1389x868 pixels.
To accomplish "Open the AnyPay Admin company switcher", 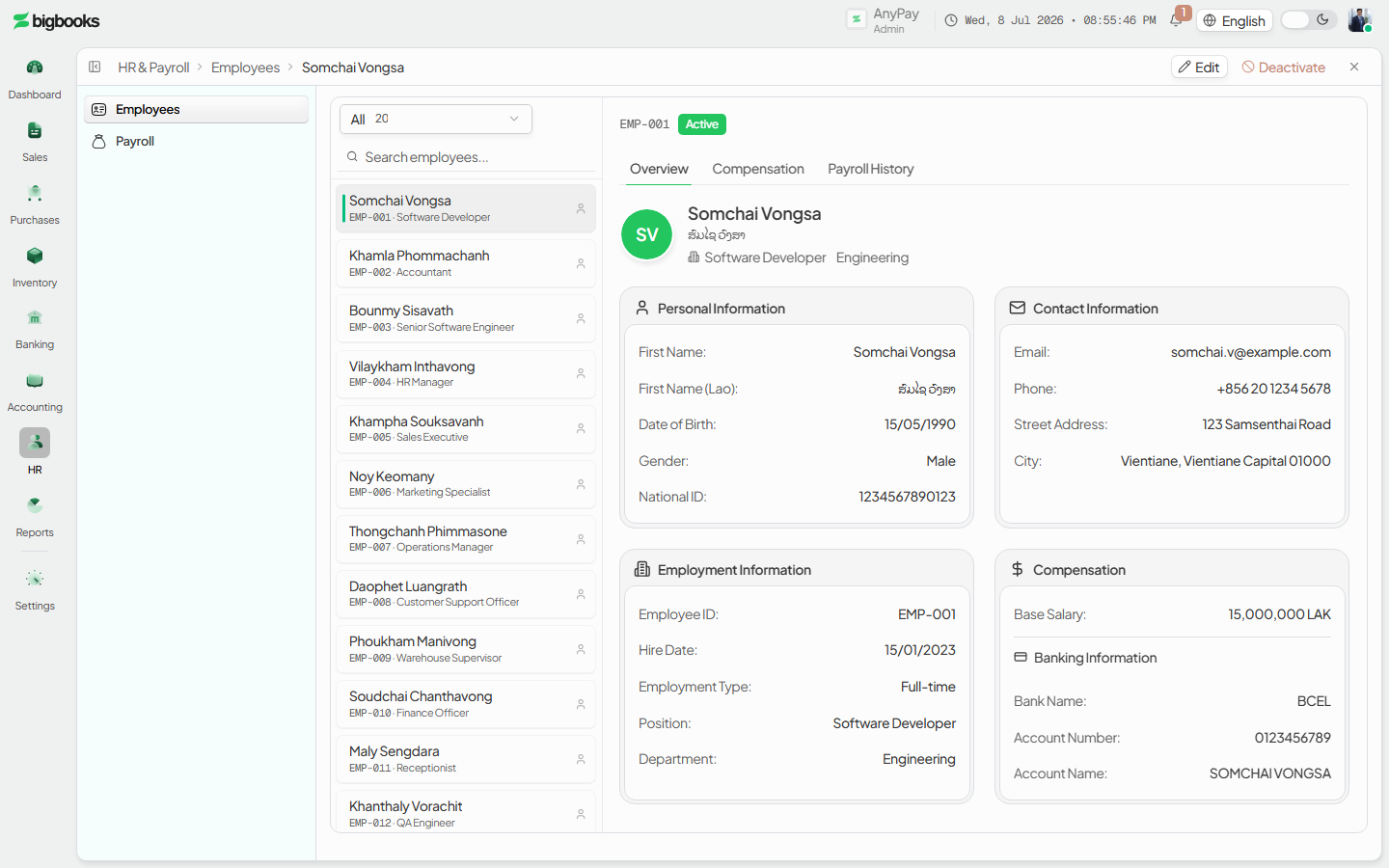I will (884, 20).
